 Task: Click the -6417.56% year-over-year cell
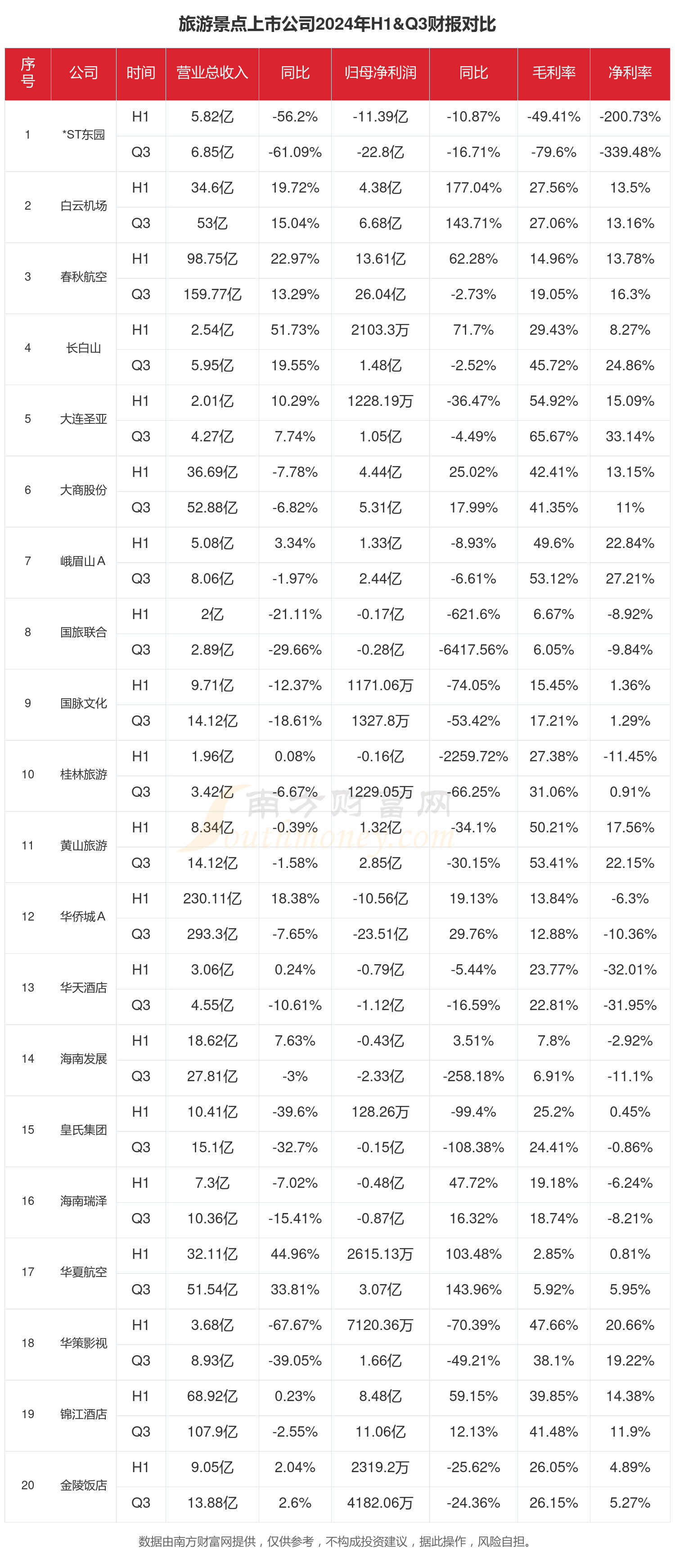(473, 650)
